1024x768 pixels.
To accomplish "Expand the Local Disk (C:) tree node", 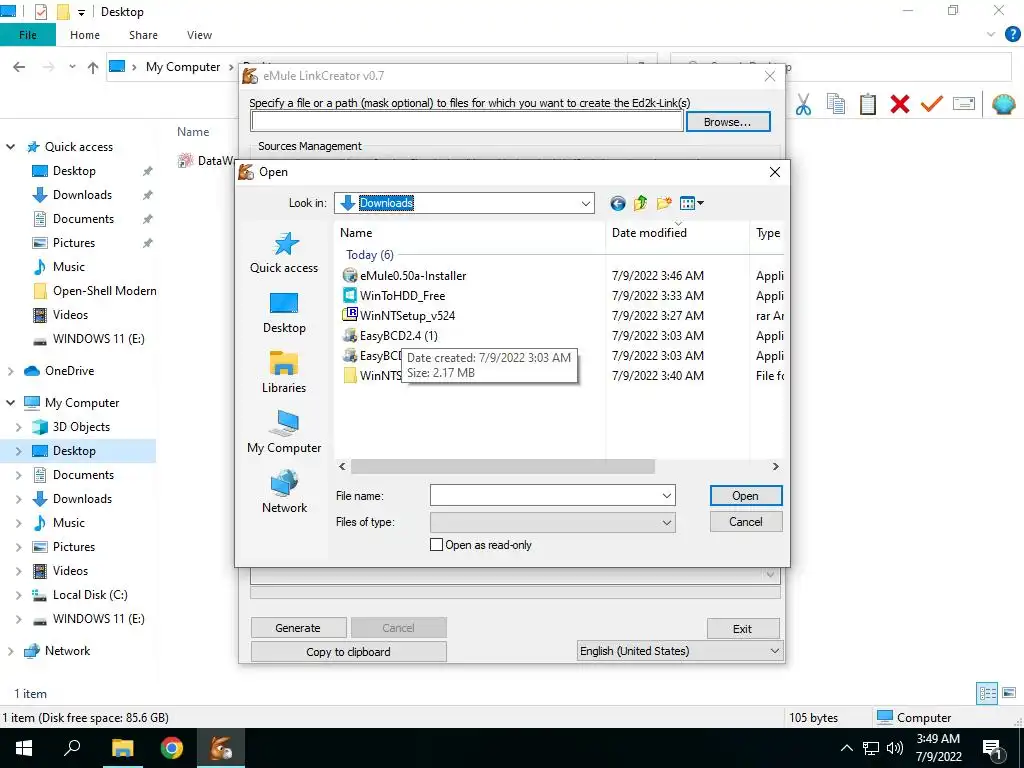I will [x=19, y=595].
